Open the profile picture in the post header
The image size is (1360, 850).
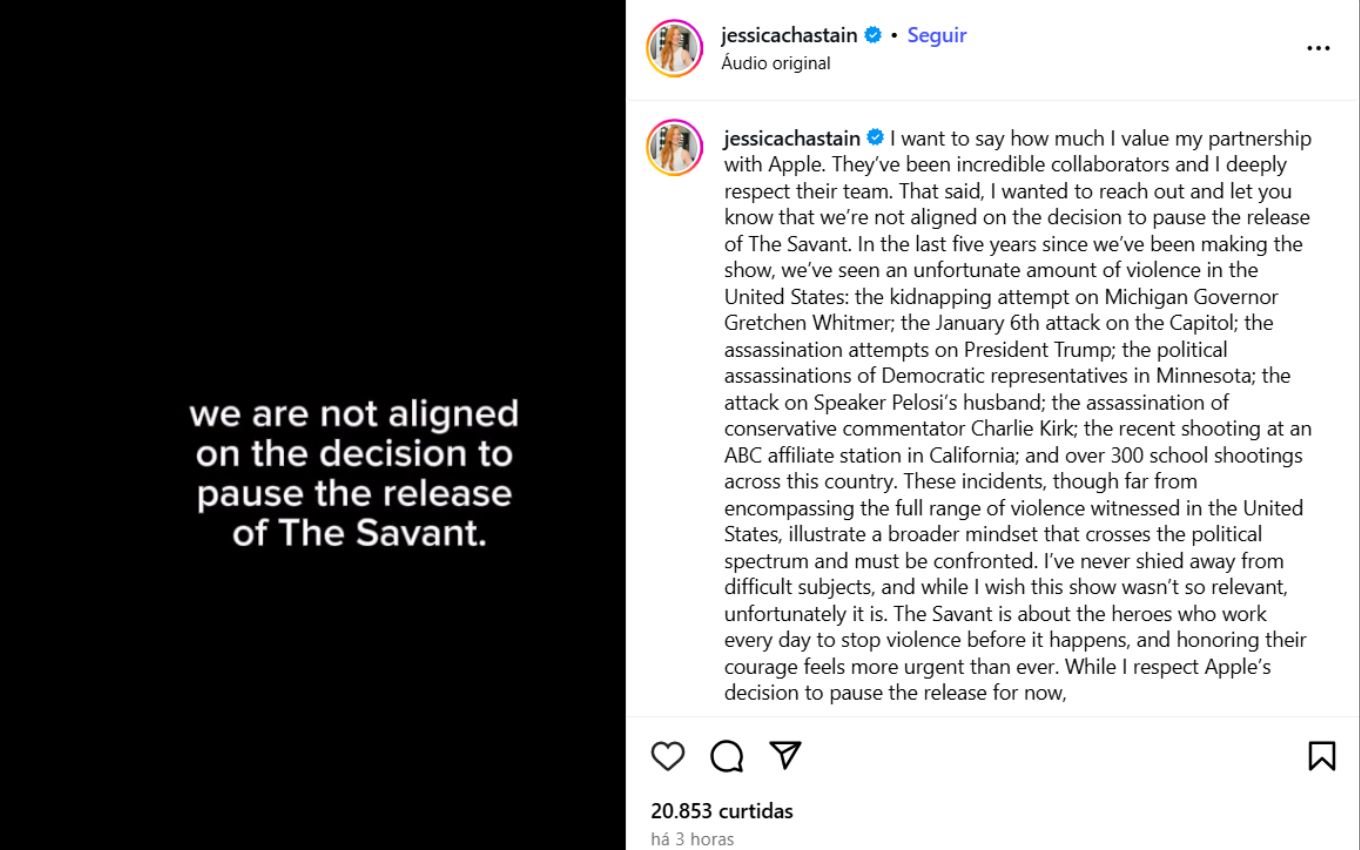675,48
